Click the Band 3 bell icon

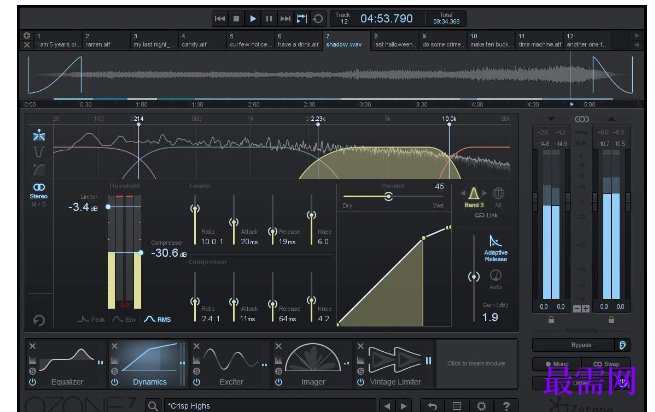point(474,193)
